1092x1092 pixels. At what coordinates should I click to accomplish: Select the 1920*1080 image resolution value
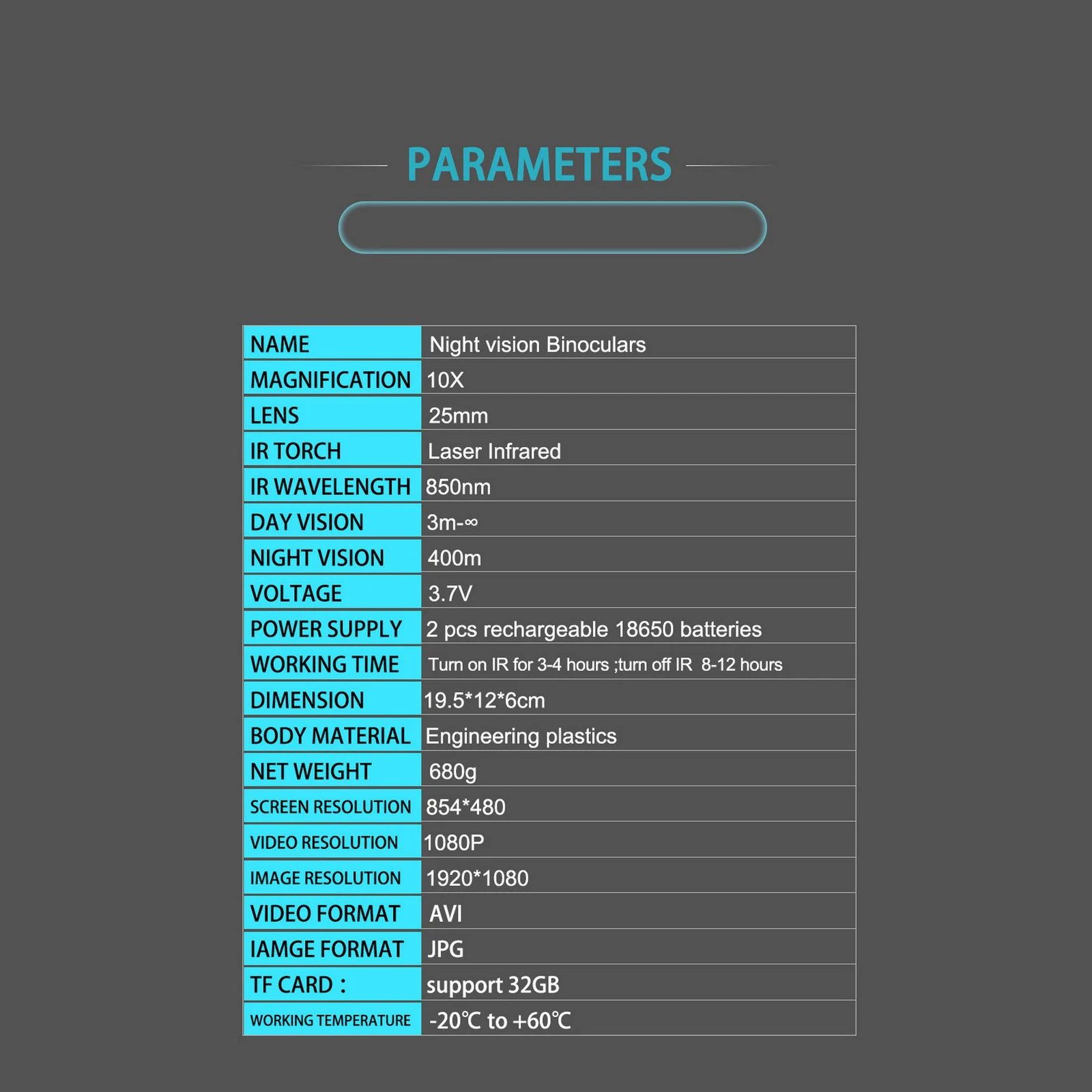477,878
